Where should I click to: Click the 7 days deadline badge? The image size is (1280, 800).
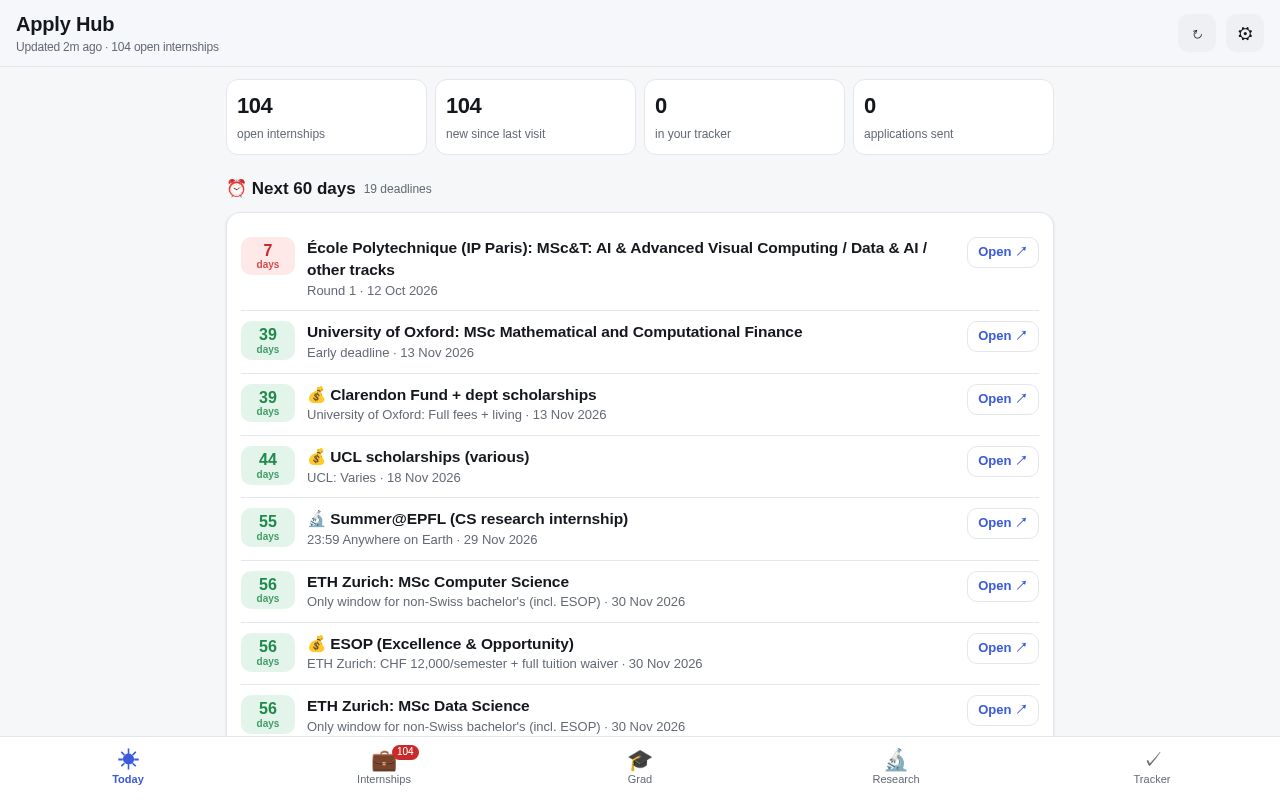pyautogui.click(x=268, y=256)
